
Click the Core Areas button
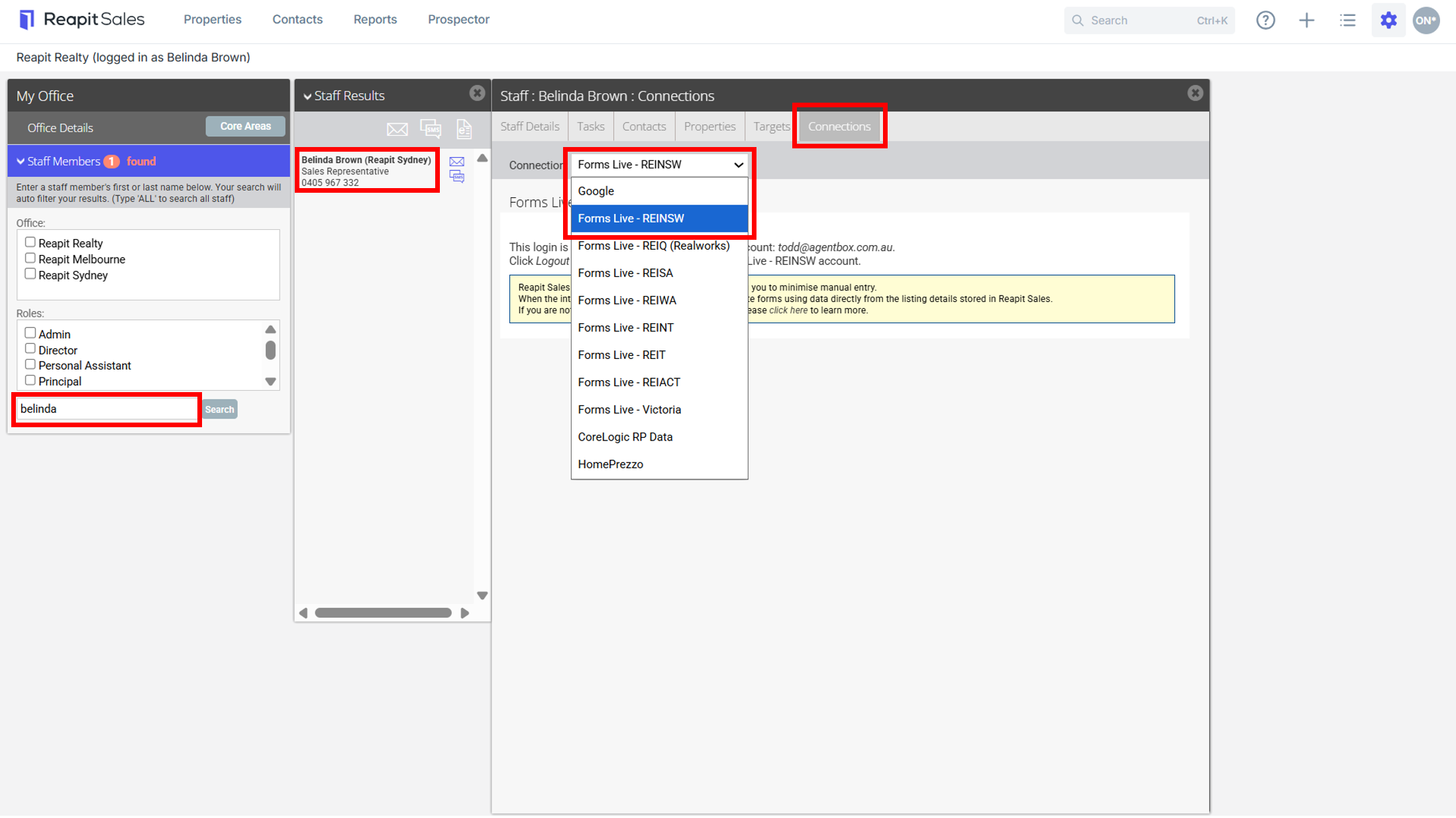click(245, 127)
